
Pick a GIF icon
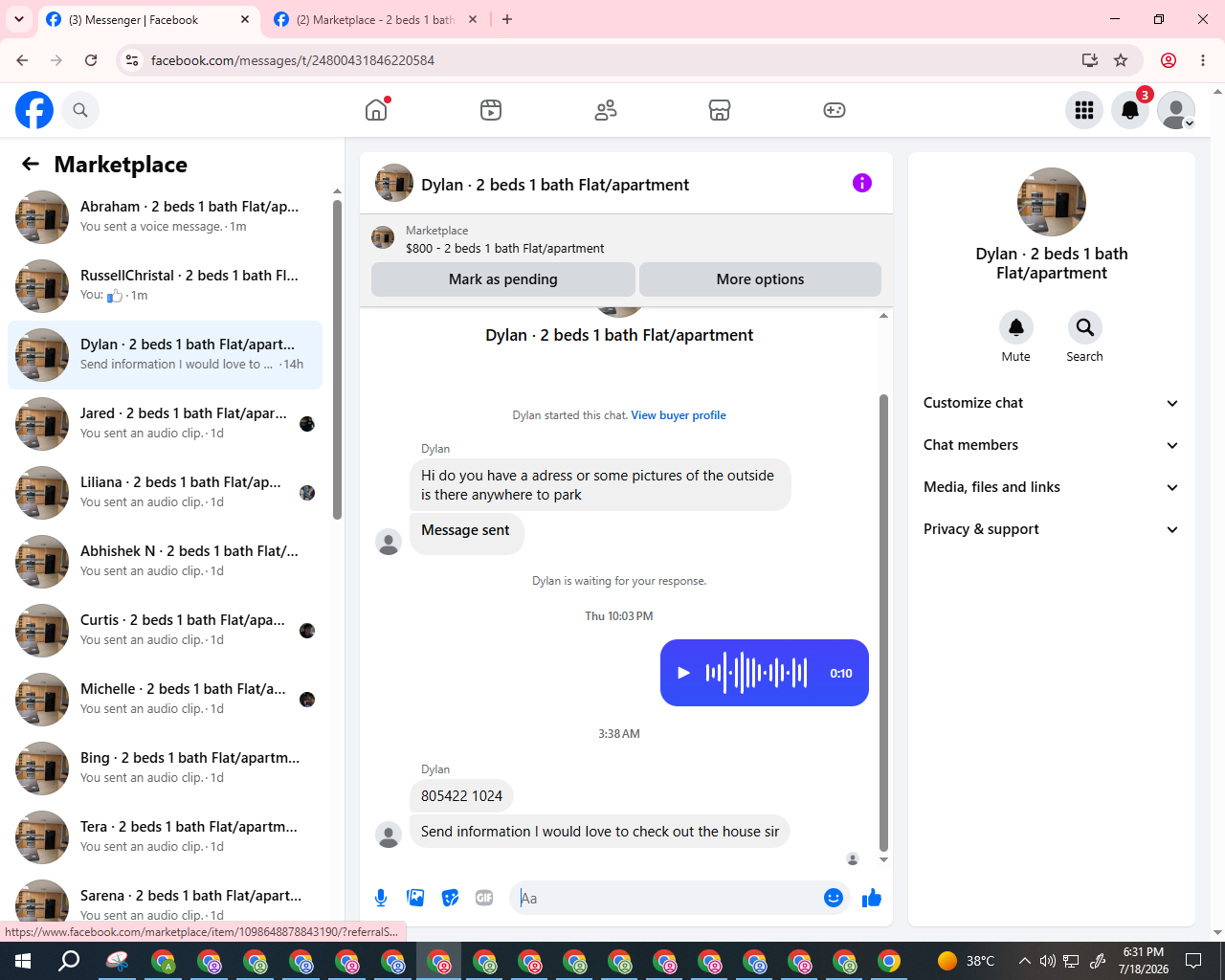coord(484,898)
